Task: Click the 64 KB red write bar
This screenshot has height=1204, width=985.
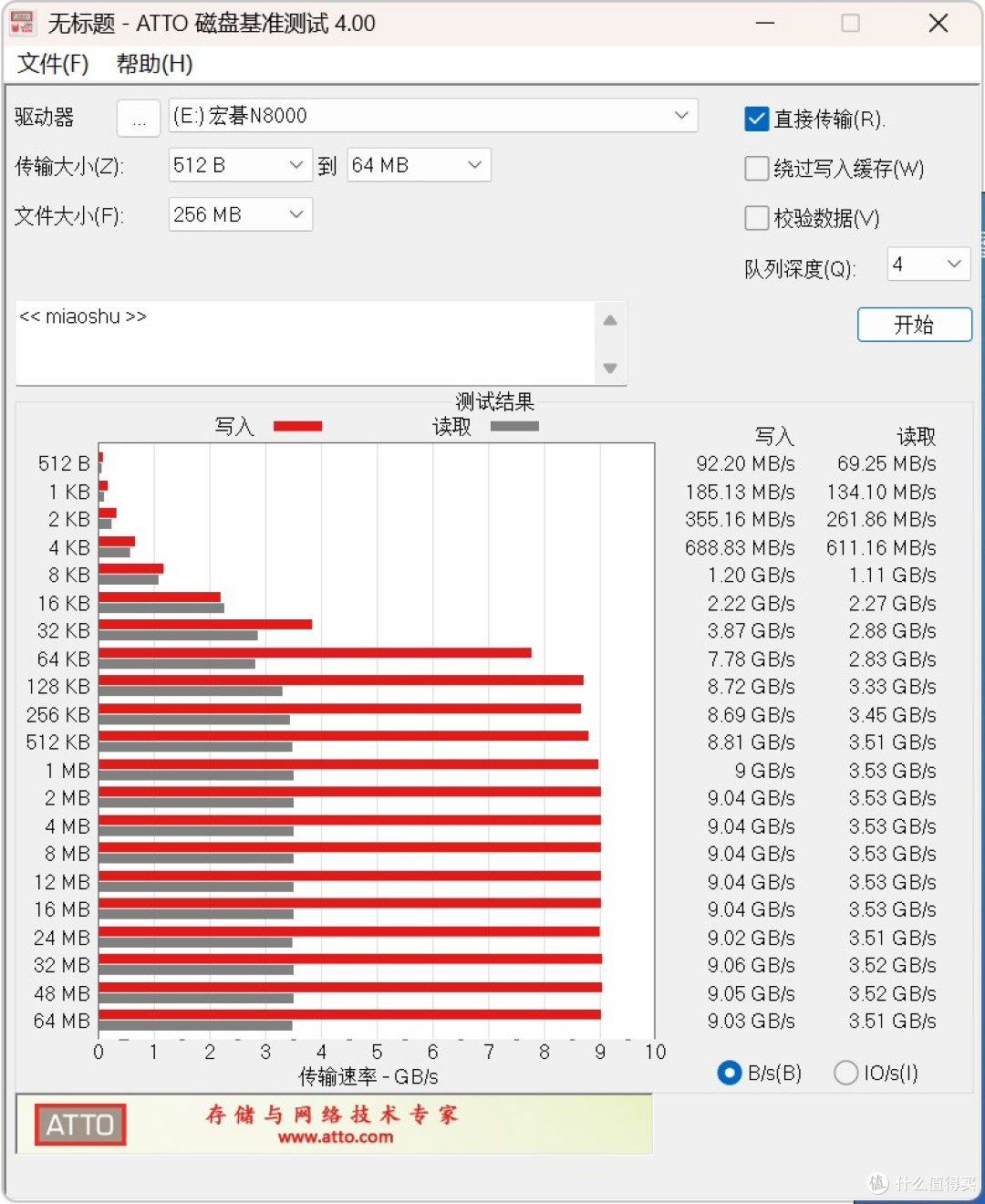Action: [x=315, y=652]
